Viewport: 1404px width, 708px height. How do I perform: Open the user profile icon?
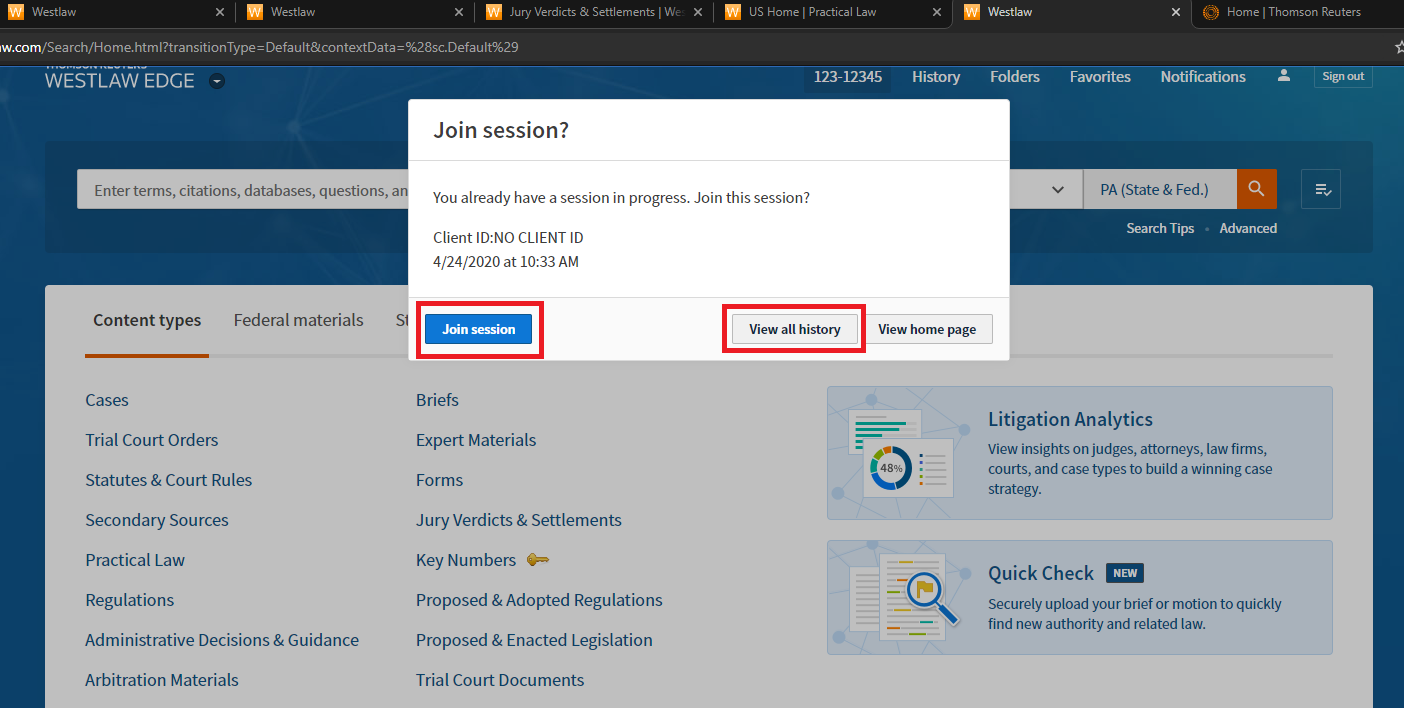[1284, 76]
